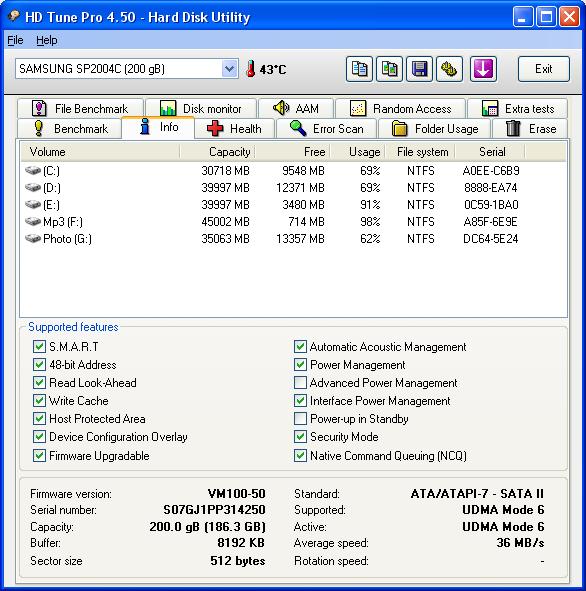Click the save screenshot floppy disk icon
586x591 pixels.
[419, 69]
